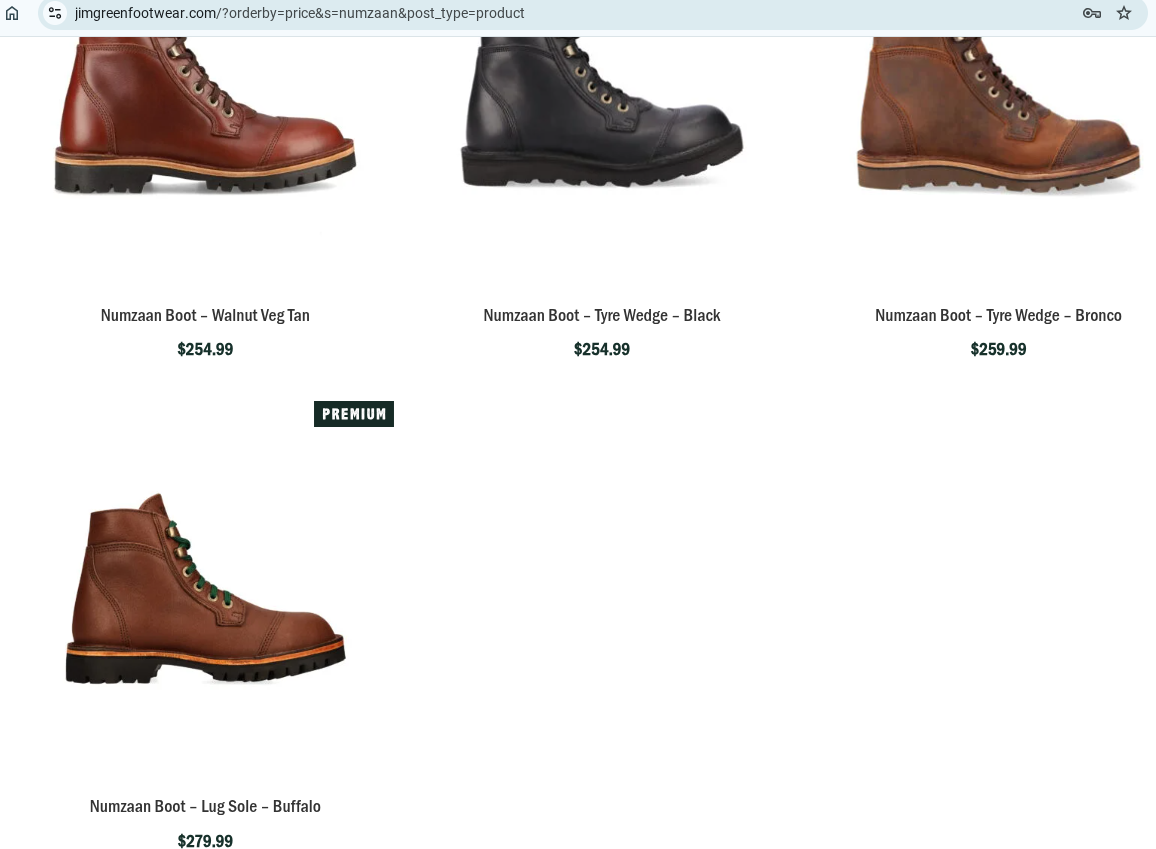Open Numzaan Boot – Tyre Wedge – Black link
The width and height of the screenshot is (1156, 849).
[602, 315]
